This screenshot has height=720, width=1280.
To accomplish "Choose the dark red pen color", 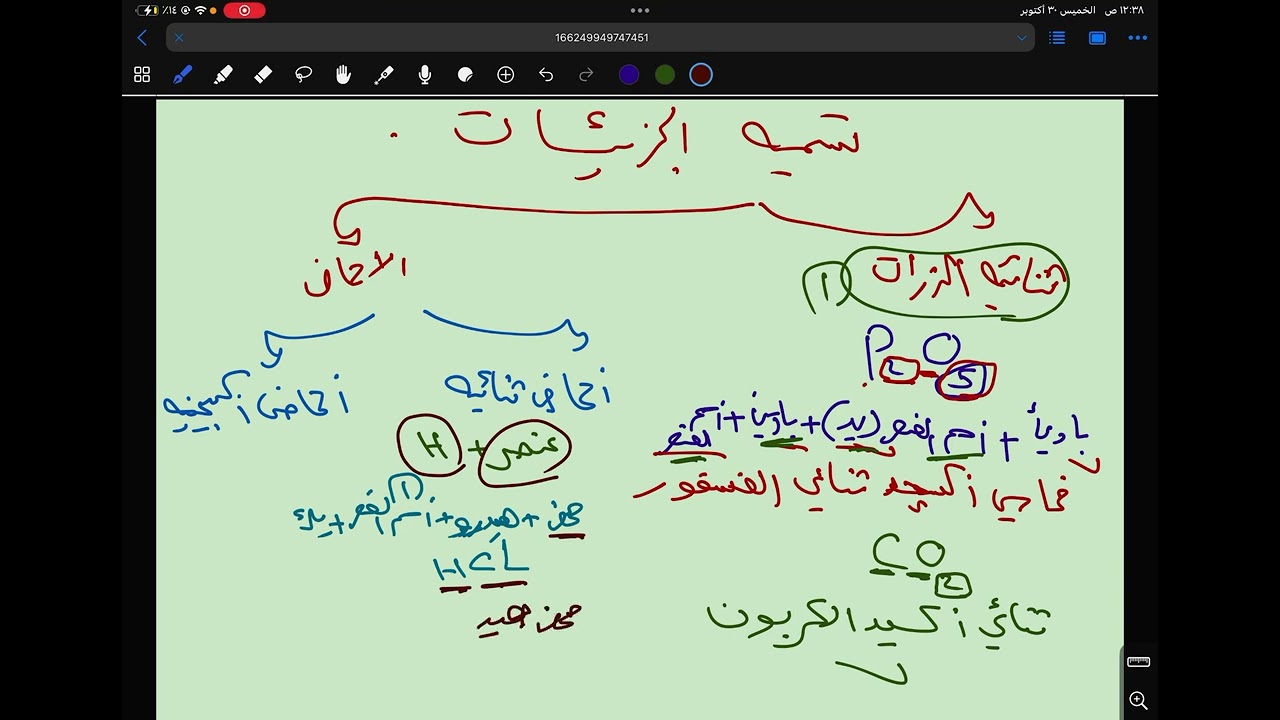I will pos(701,75).
